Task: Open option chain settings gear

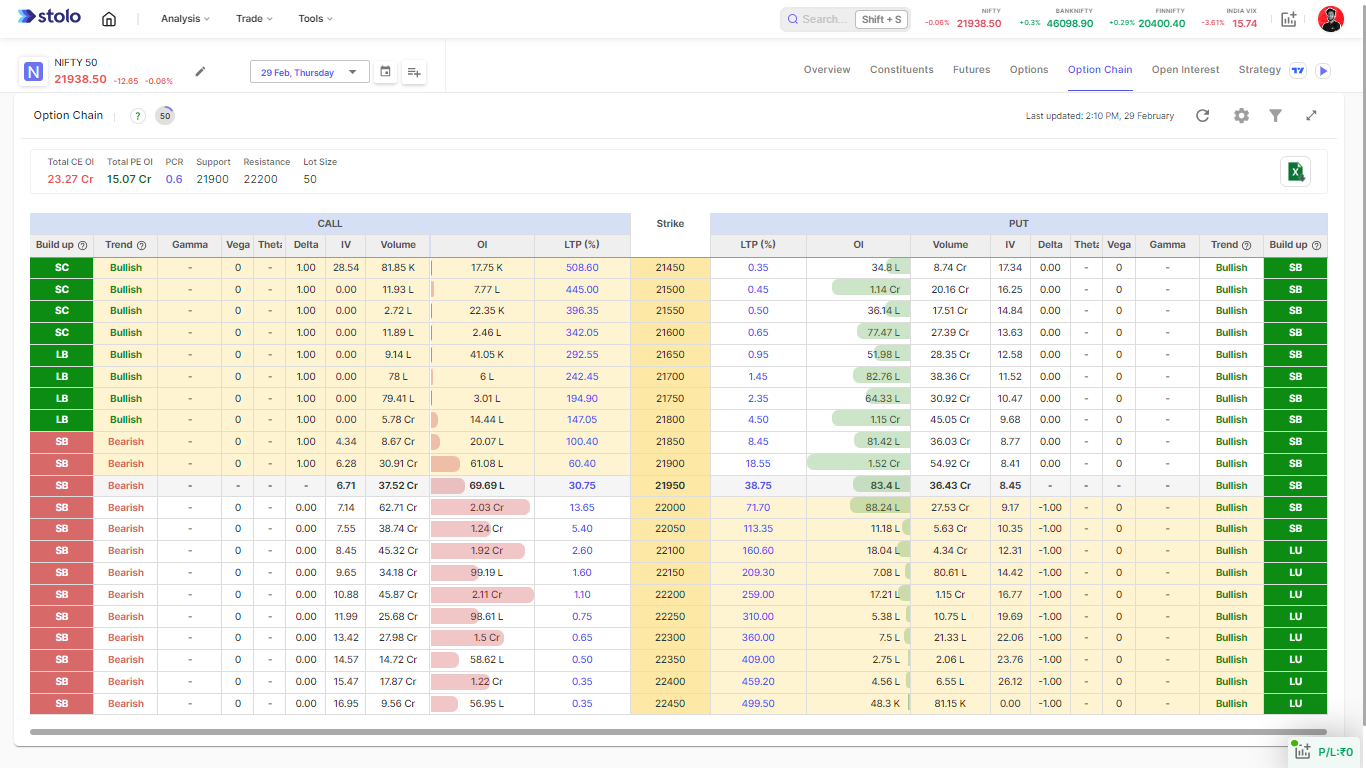Action: 1241,116
